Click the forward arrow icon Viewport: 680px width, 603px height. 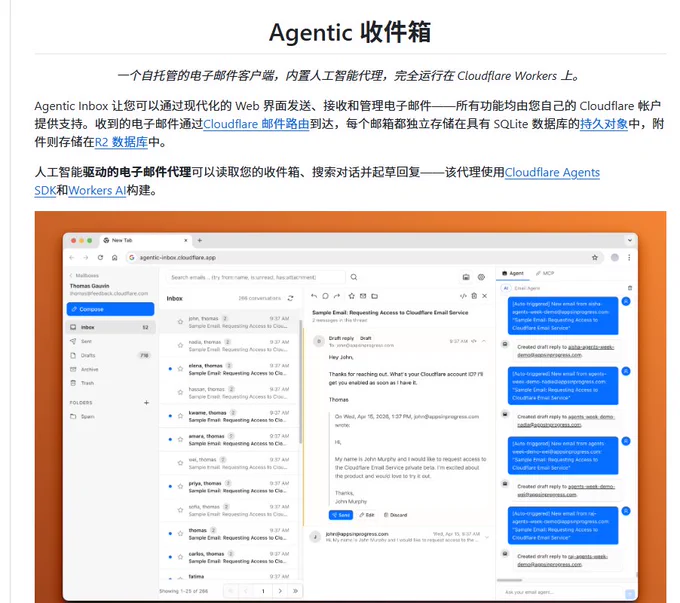(x=337, y=296)
